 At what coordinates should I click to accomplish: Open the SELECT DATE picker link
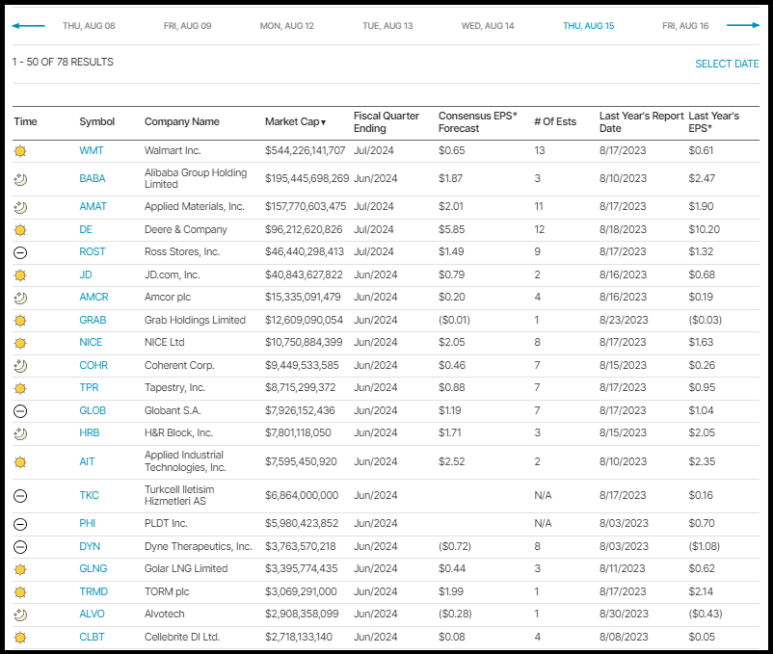pos(727,64)
